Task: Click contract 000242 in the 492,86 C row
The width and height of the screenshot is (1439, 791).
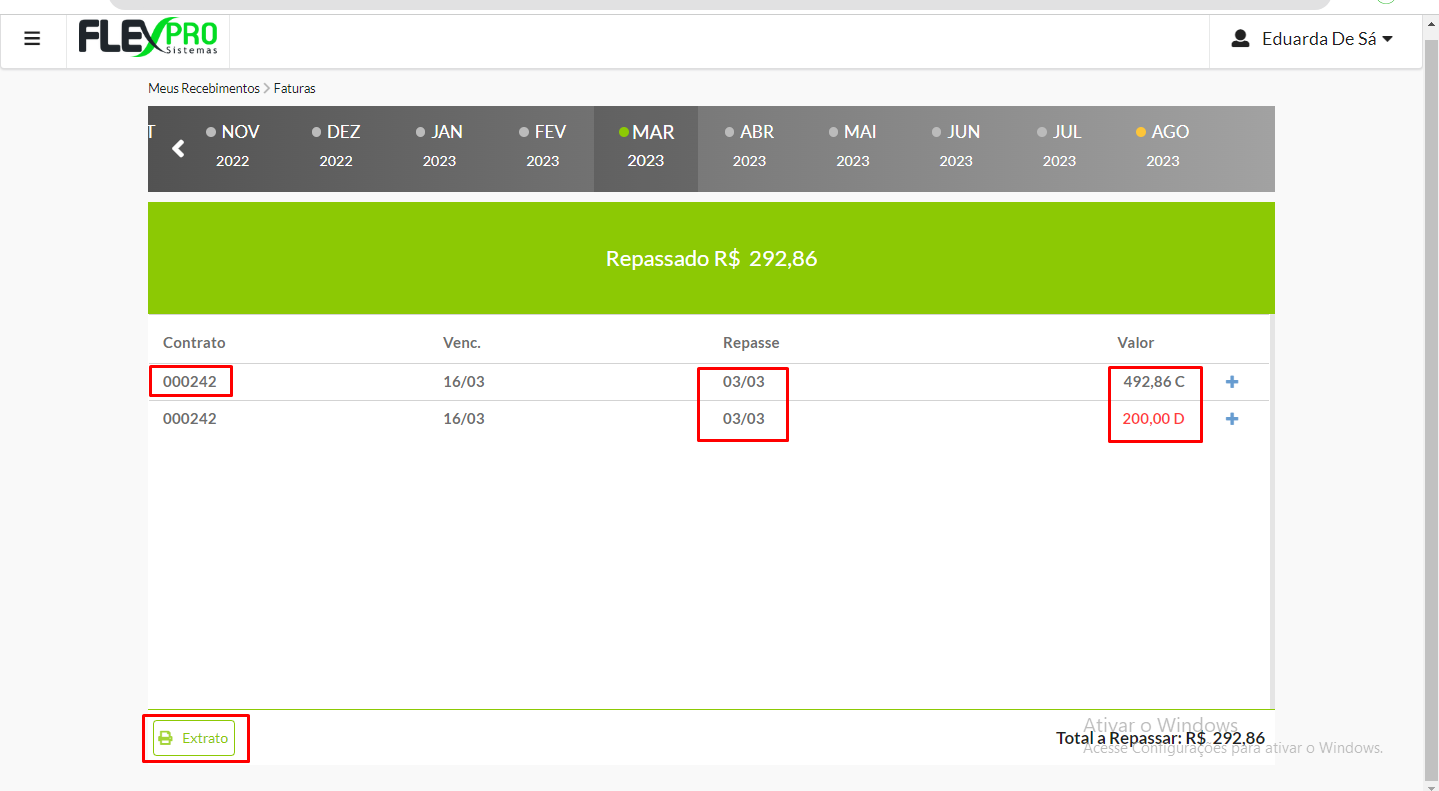Action: tap(190, 381)
